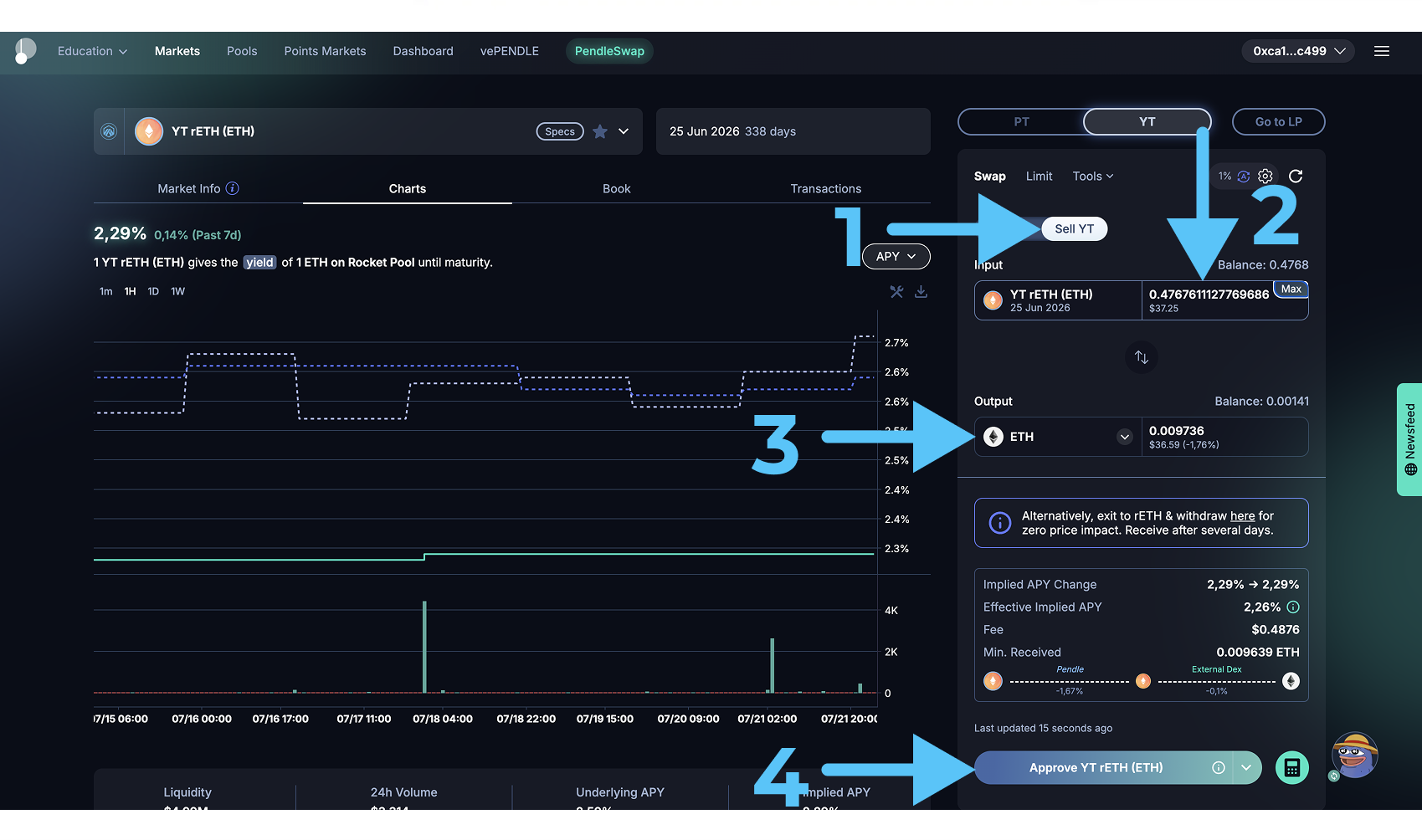This screenshot has width=1422, height=840.
Task: Download the chart data icon
Action: [x=921, y=292]
